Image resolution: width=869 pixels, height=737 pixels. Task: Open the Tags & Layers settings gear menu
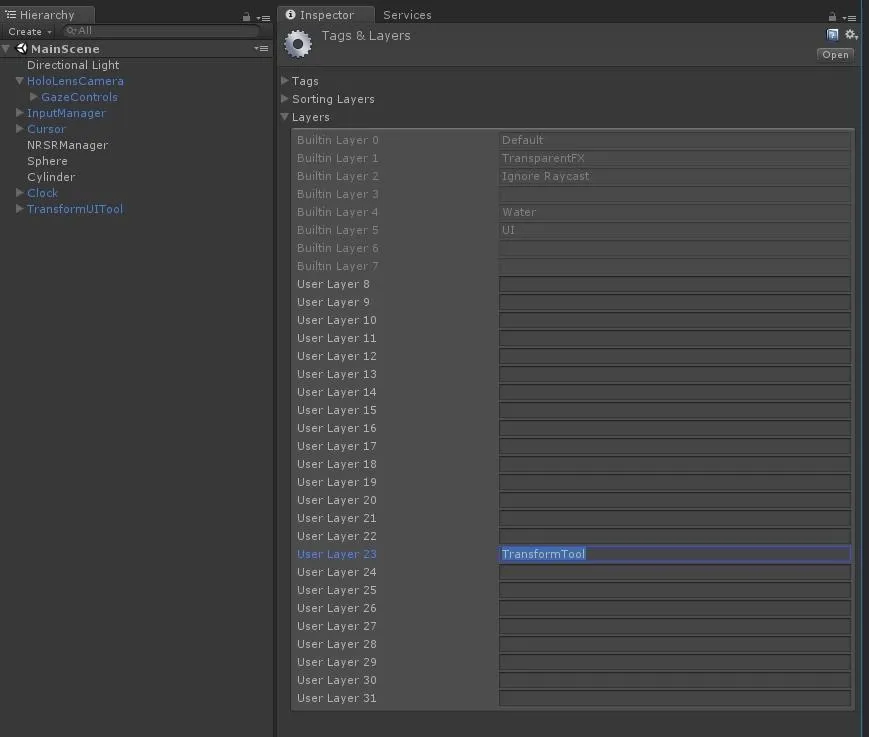tap(851, 35)
